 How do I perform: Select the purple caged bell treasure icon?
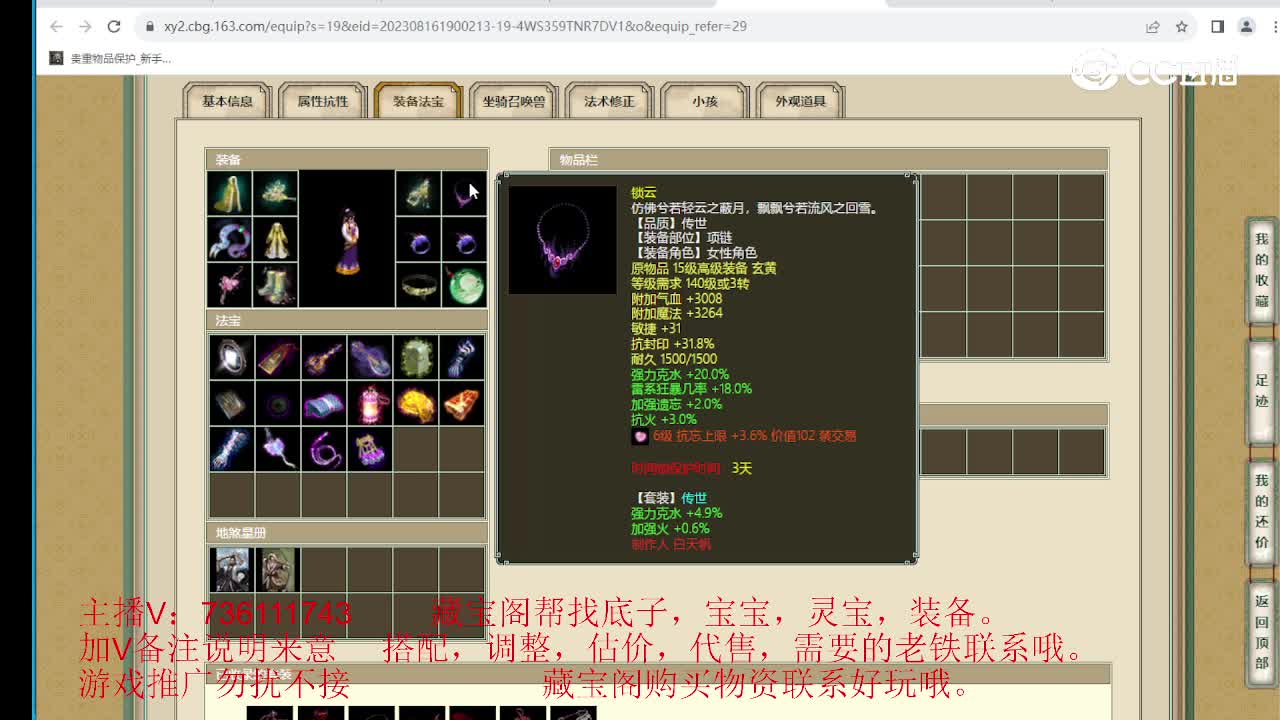click(x=370, y=449)
